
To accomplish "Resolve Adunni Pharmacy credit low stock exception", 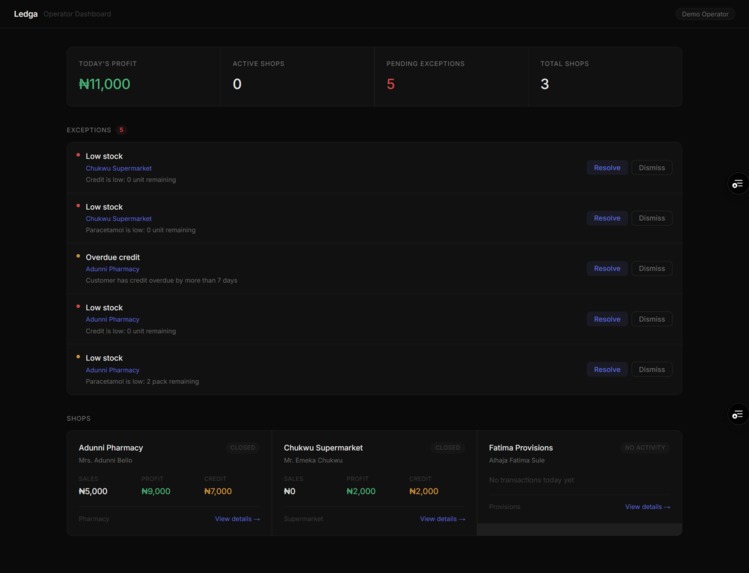I will [x=607, y=319].
